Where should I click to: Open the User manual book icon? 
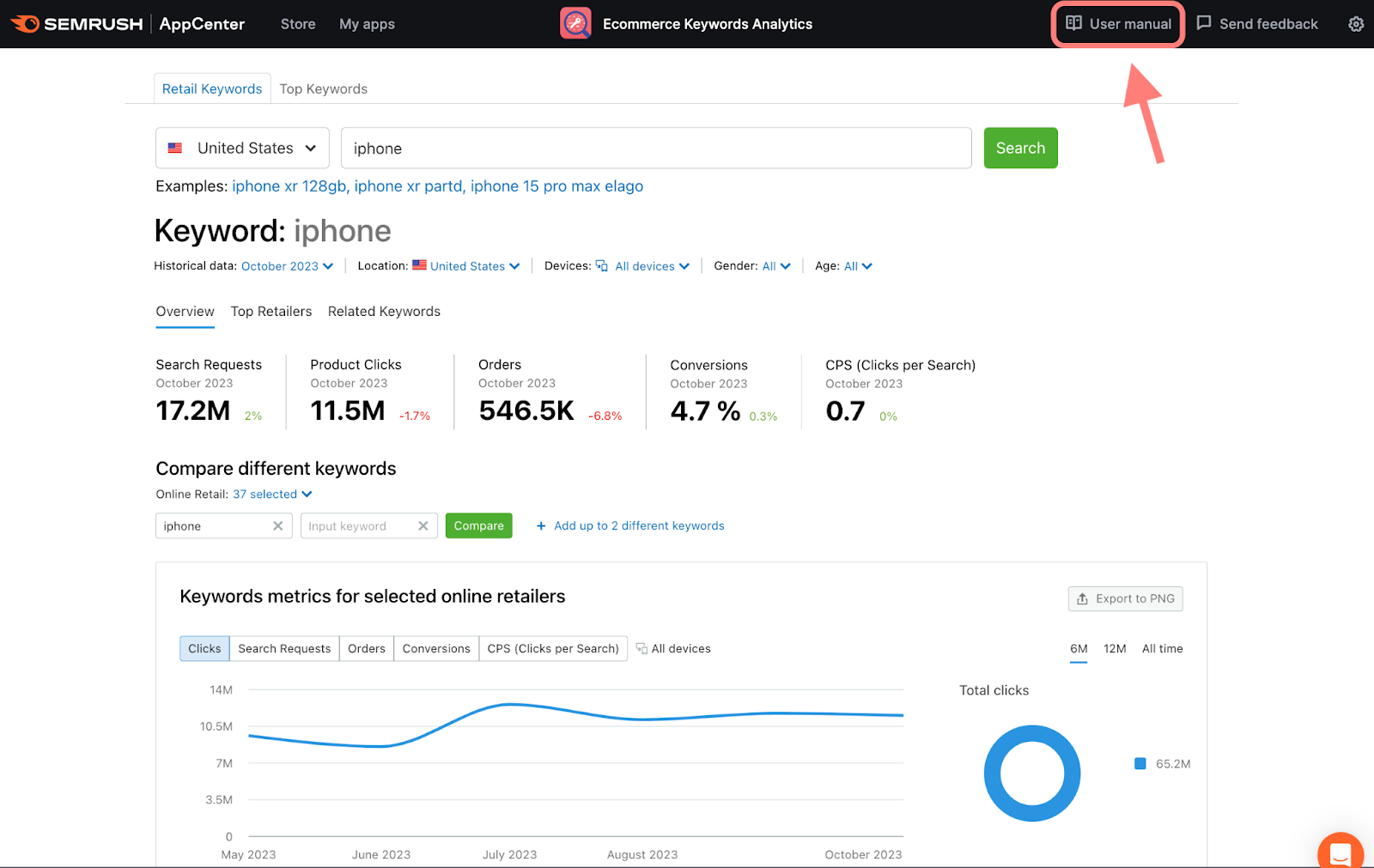coord(1073,23)
